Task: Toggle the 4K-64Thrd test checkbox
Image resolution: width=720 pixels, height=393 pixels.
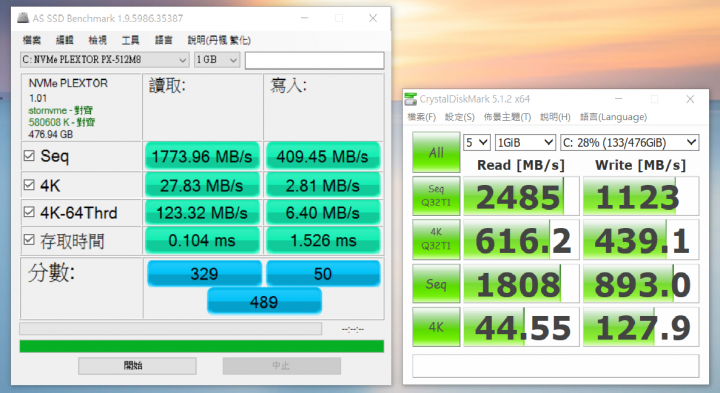Action: point(29,212)
